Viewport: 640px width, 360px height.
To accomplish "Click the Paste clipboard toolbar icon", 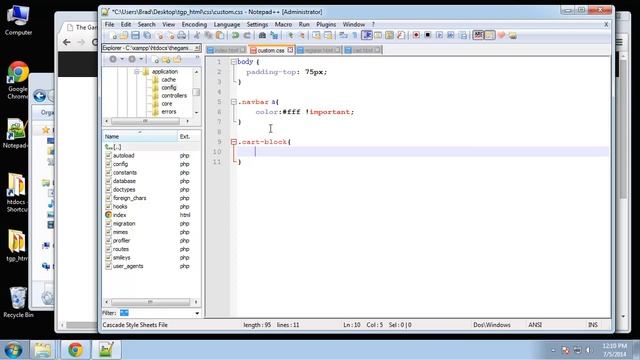I will click(x=220, y=36).
